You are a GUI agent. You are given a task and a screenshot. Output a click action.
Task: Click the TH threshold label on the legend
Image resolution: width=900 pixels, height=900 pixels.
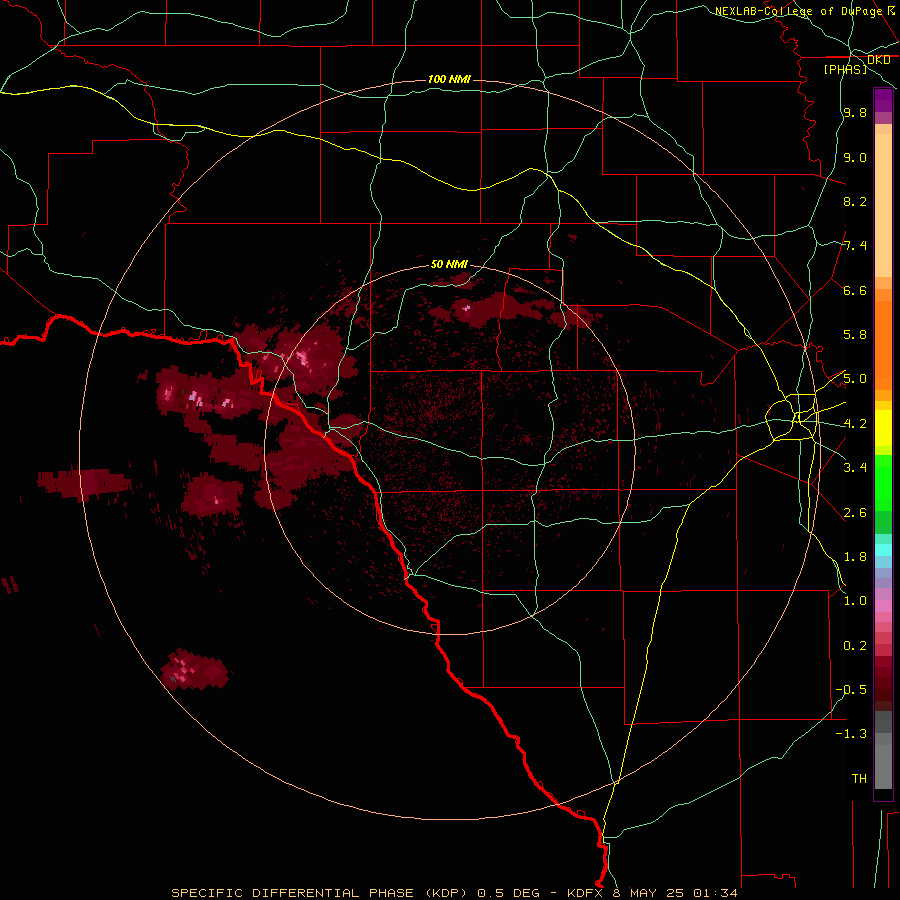point(859,778)
